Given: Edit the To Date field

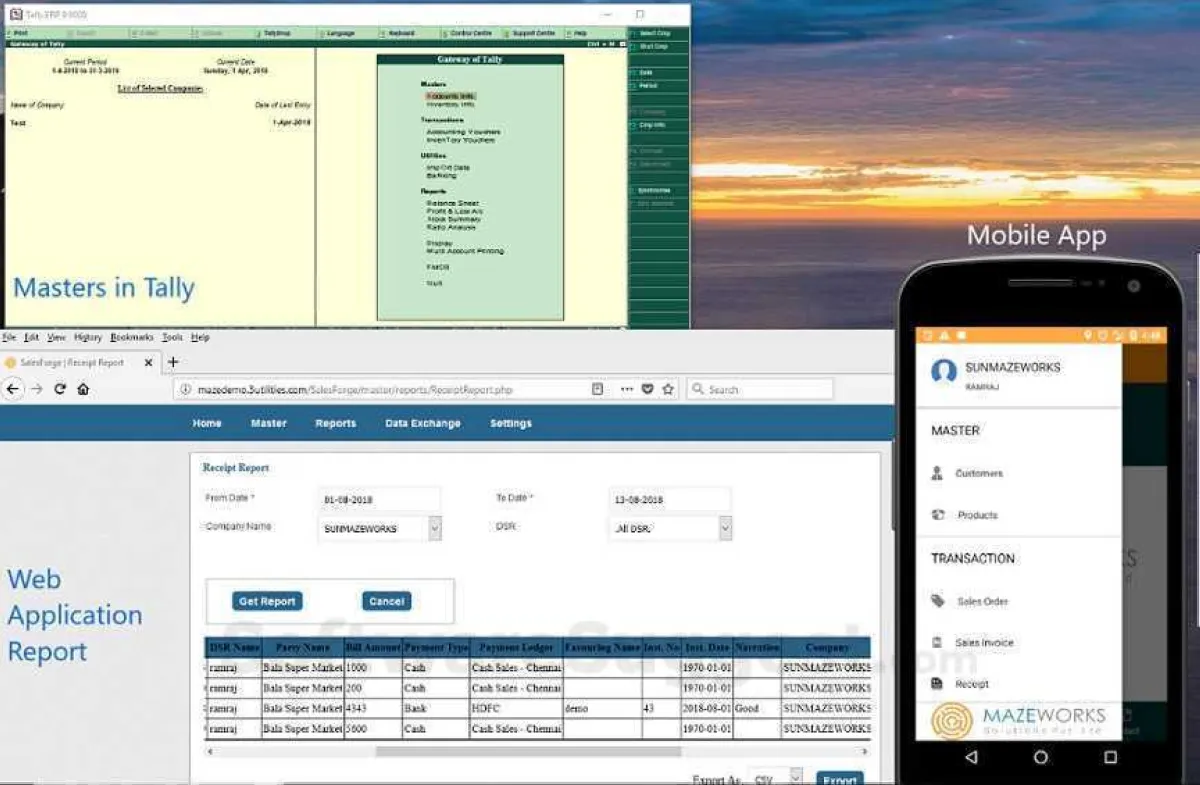Looking at the screenshot, I should point(669,499).
